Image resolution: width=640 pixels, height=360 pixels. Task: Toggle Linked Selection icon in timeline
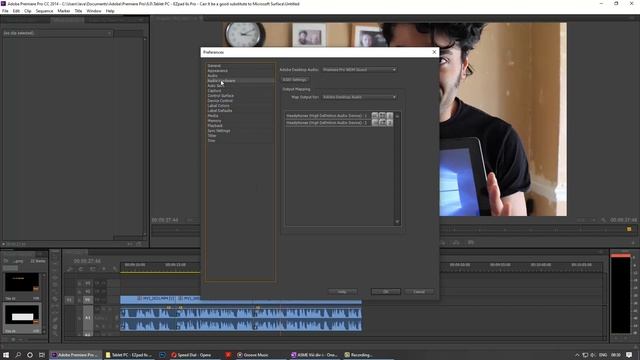tap(93, 269)
